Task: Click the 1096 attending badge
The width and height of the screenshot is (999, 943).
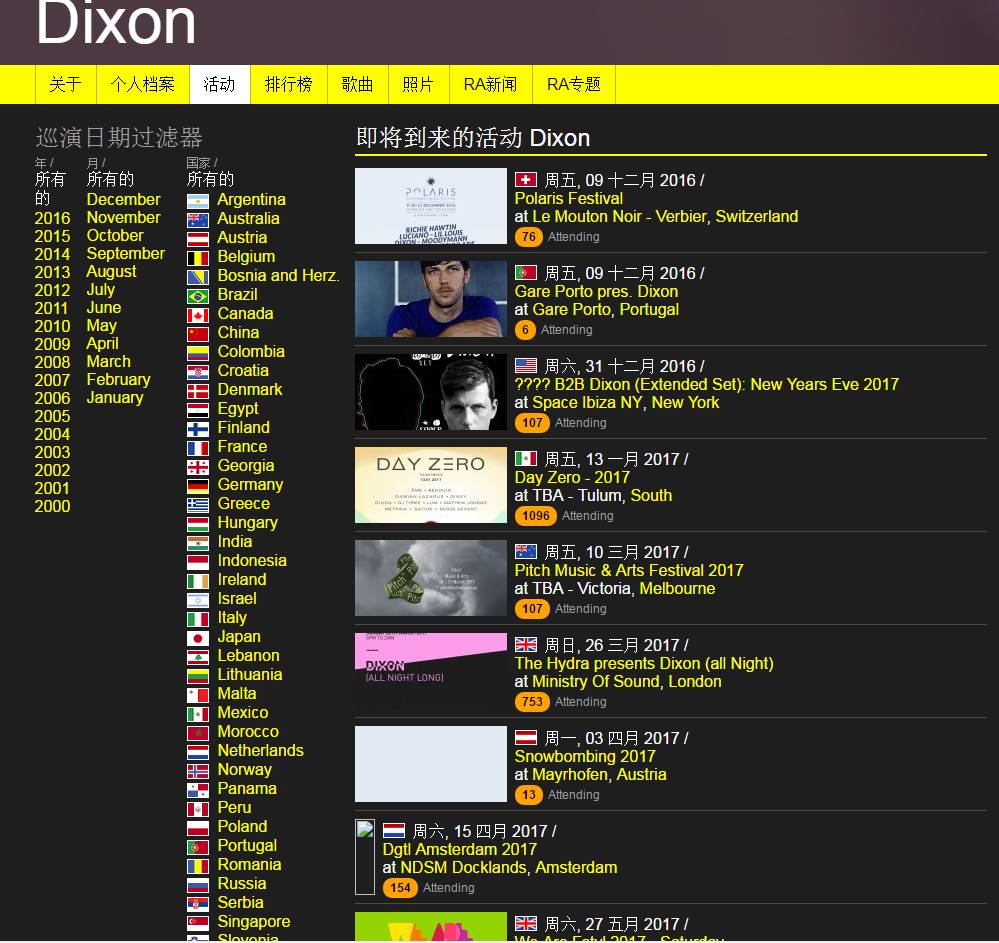Action: (536, 516)
